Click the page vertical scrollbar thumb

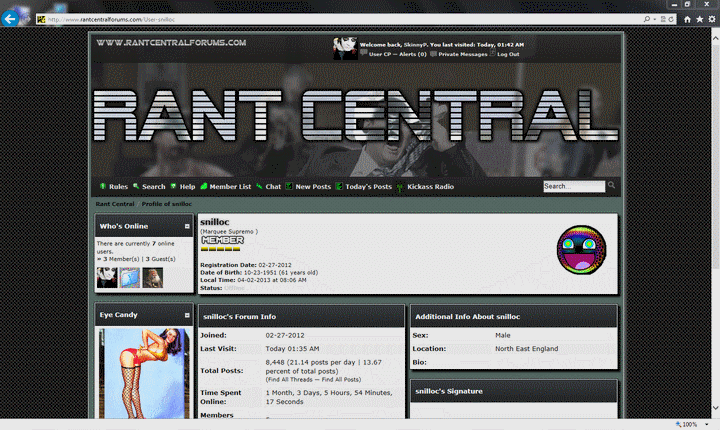(x=715, y=156)
